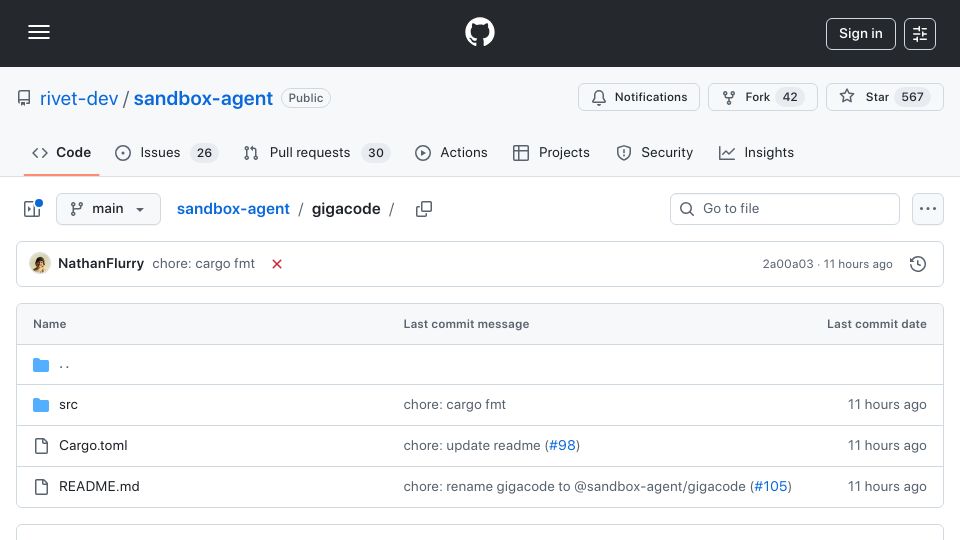Open the main branch dropdown
The image size is (960, 540).
click(x=108, y=209)
